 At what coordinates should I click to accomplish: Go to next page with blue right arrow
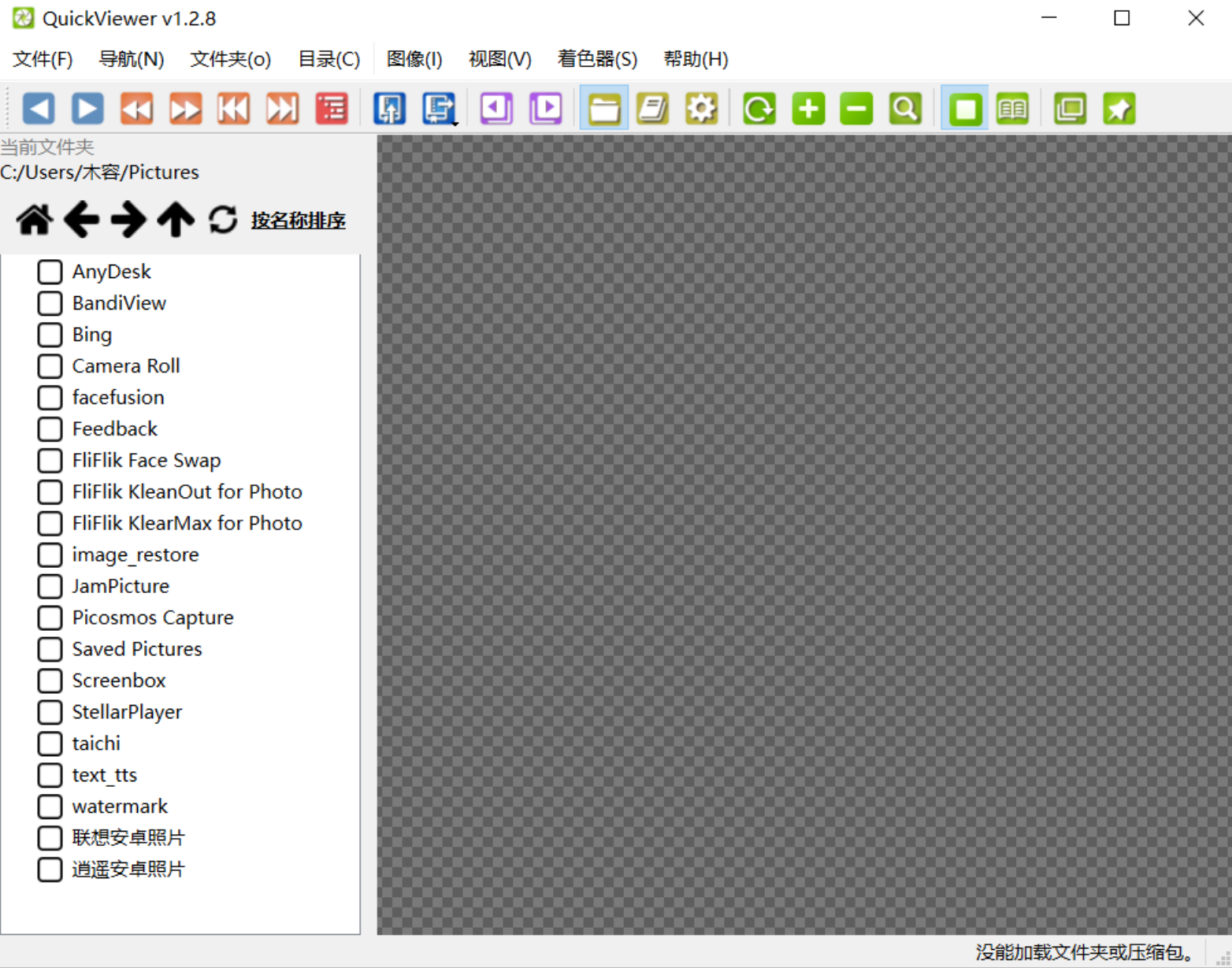coord(87,109)
